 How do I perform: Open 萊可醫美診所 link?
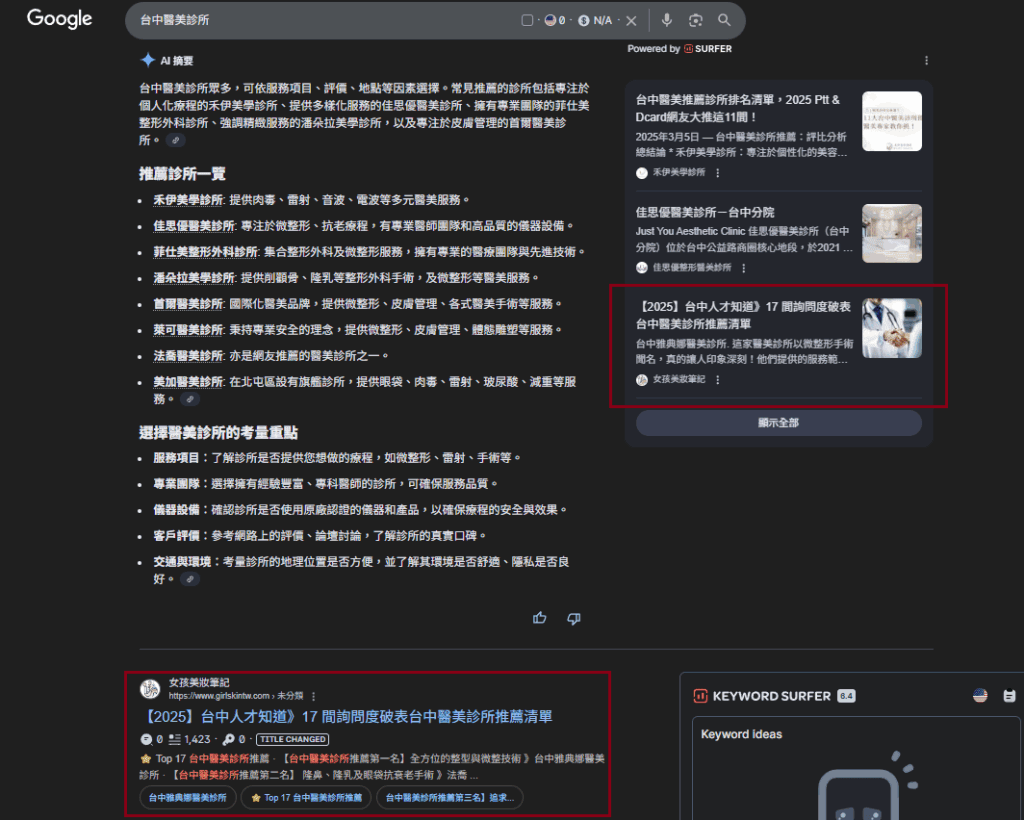point(188,330)
